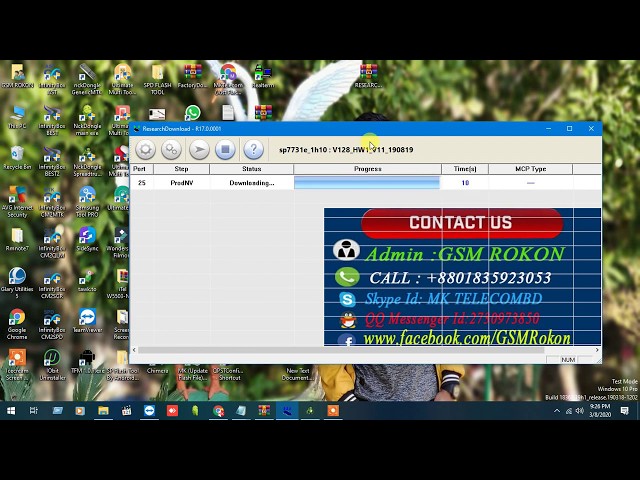This screenshot has width=640, height=480.
Task: Switch to Icecream recorder on taskbar
Action: coord(333,411)
